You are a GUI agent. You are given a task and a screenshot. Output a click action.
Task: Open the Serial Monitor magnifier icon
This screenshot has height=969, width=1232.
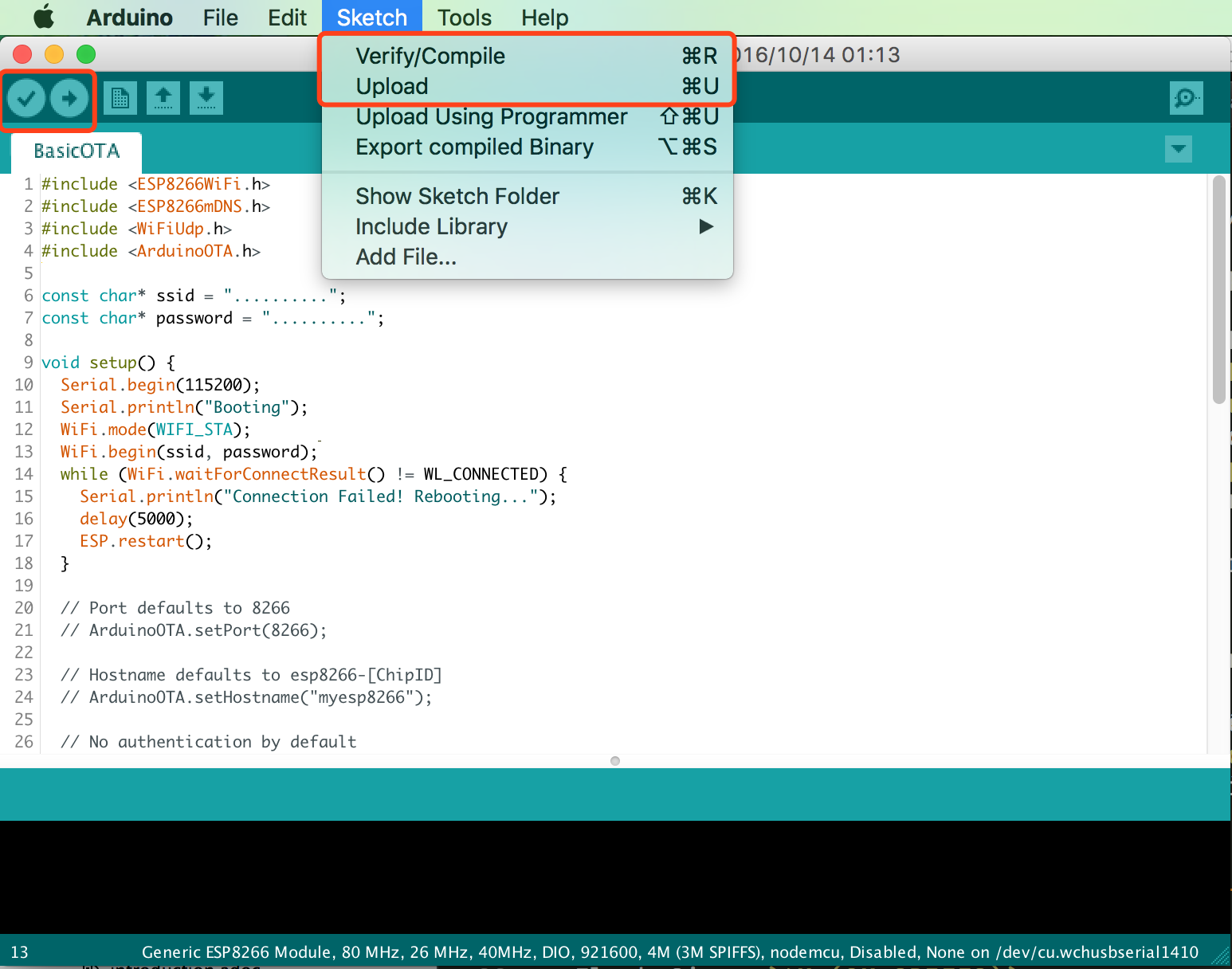point(1187,98)
